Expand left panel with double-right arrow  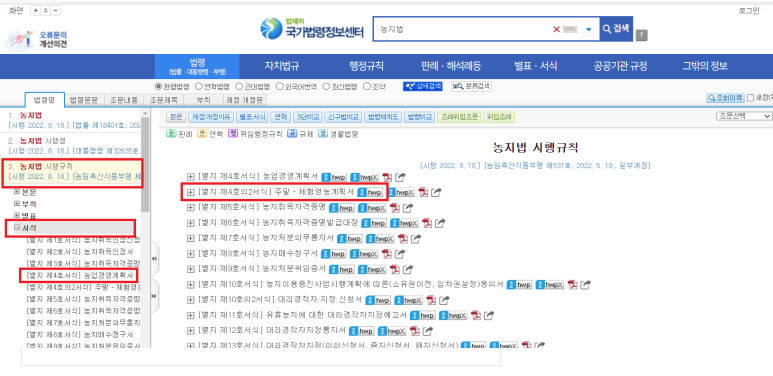tap(154, 296)
